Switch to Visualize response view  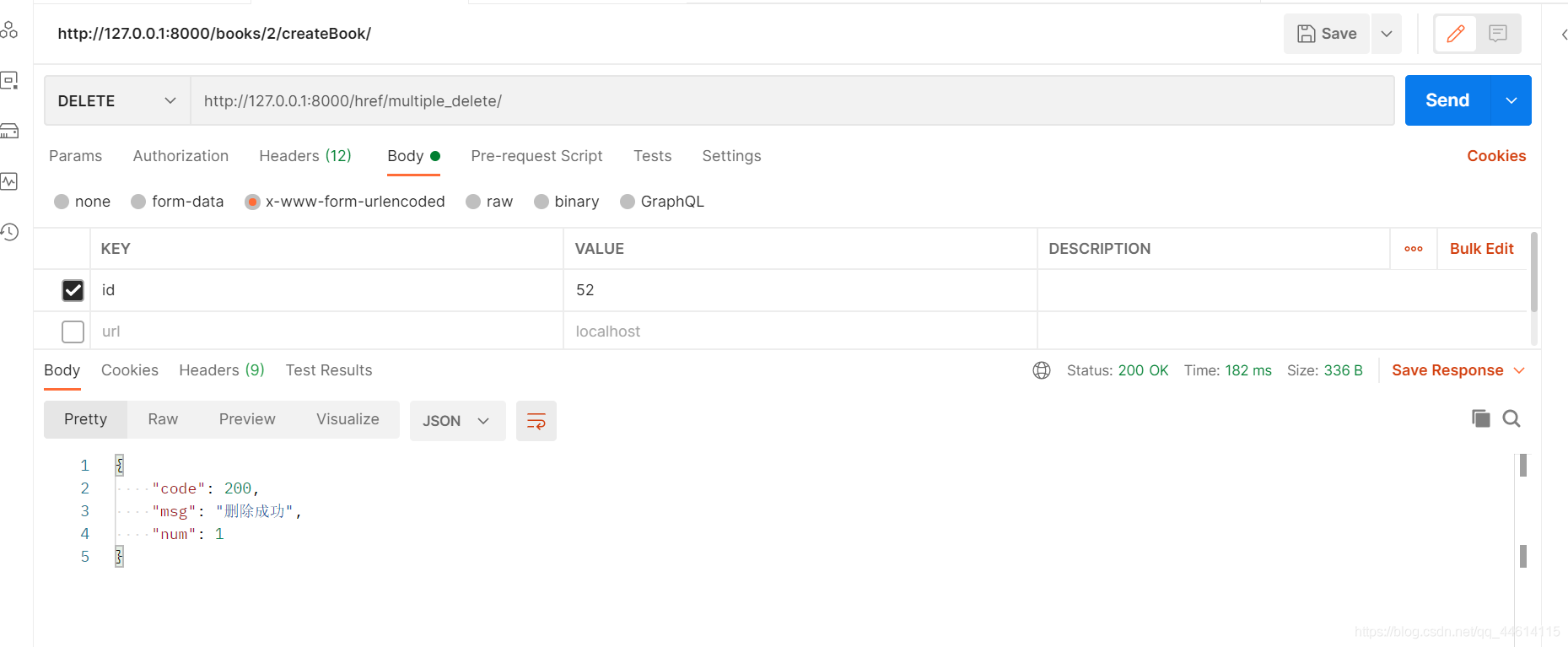pos(348,419)
